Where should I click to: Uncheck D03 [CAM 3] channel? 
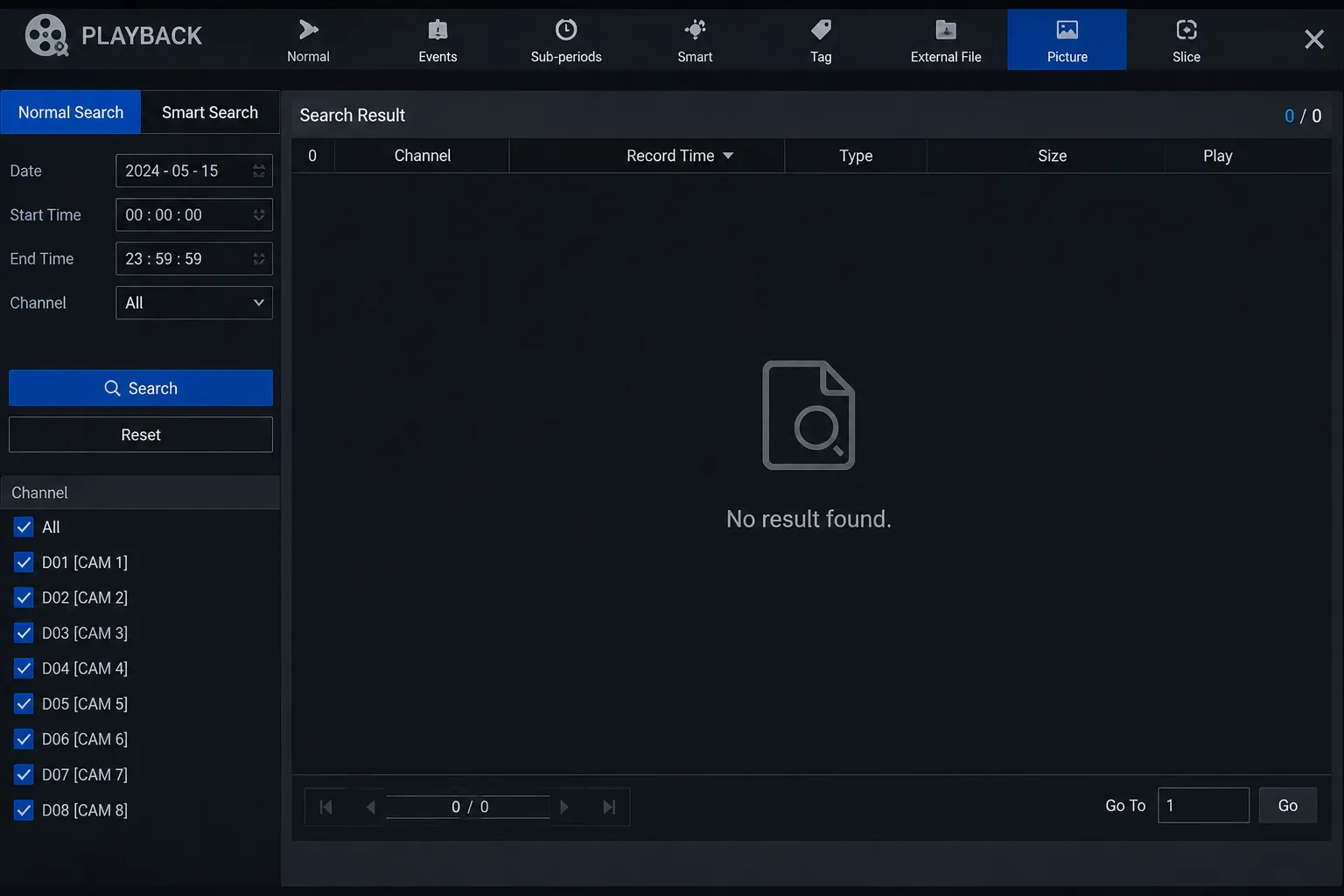point(24,633)
